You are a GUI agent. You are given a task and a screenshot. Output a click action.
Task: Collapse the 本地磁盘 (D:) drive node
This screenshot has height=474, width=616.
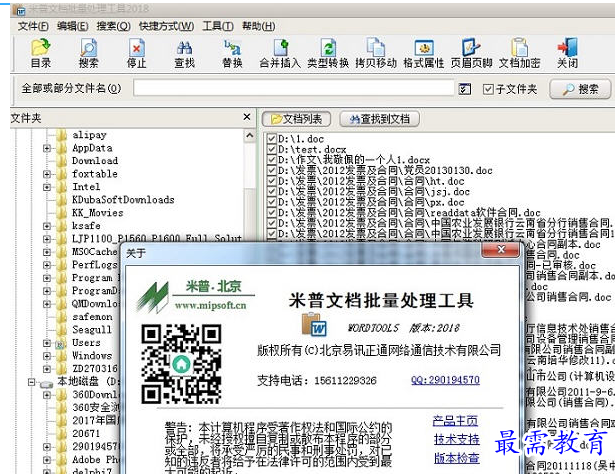coord(32,382)
